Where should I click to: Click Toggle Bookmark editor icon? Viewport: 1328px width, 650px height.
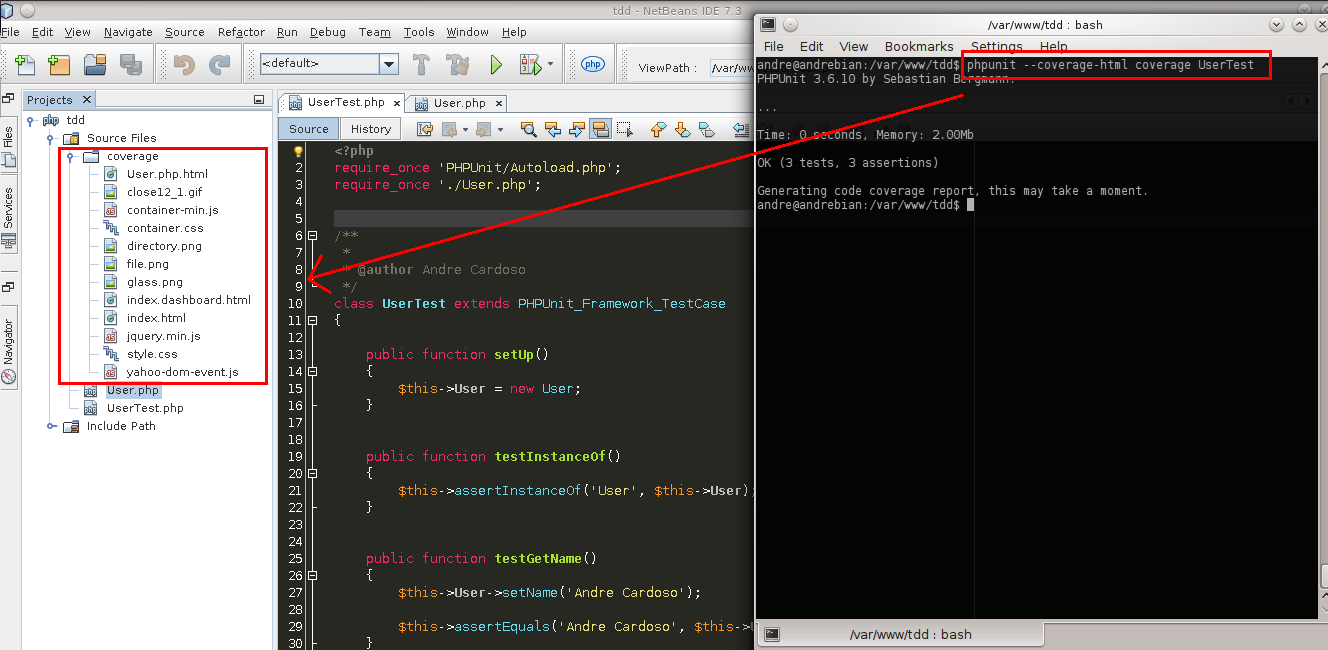[706, 129]
